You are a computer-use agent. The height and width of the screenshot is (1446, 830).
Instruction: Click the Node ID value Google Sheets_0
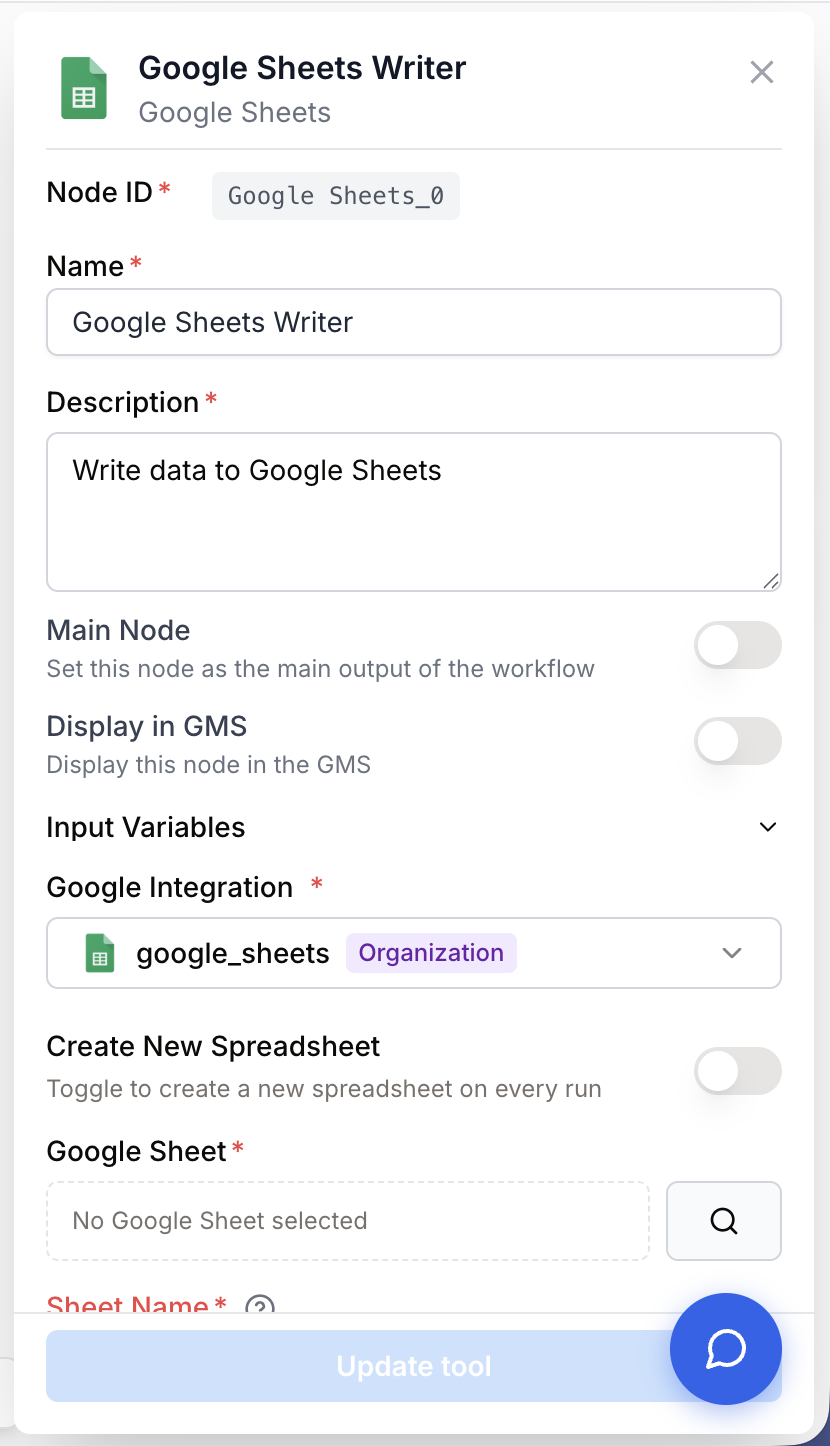click(x=336, y=196)
